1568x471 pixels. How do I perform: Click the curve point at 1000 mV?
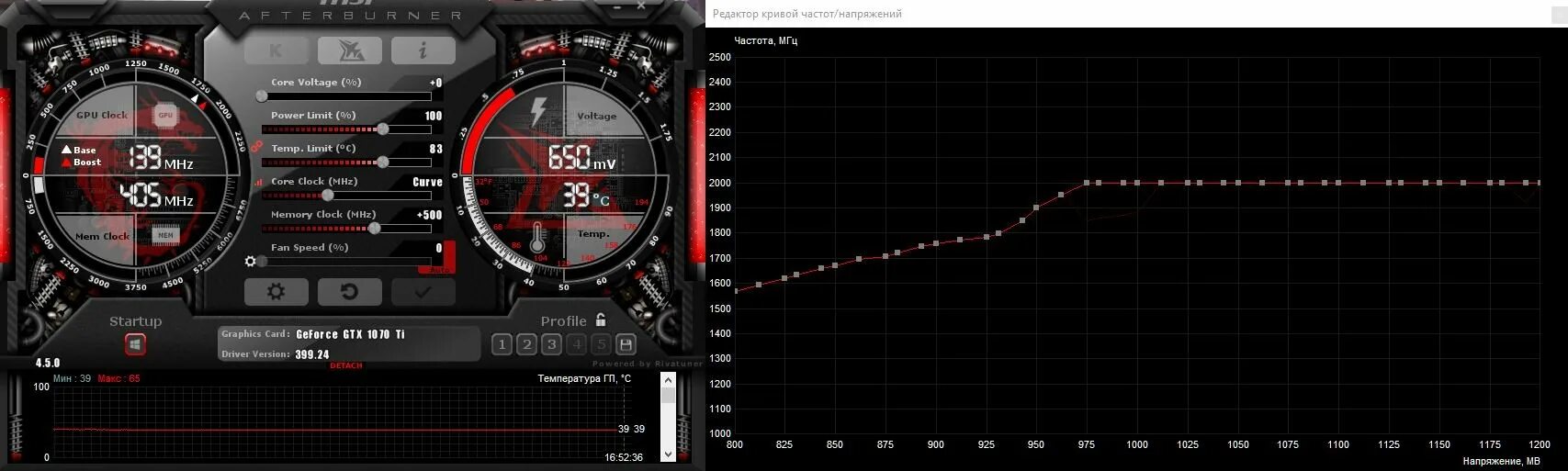(1137, 183)
